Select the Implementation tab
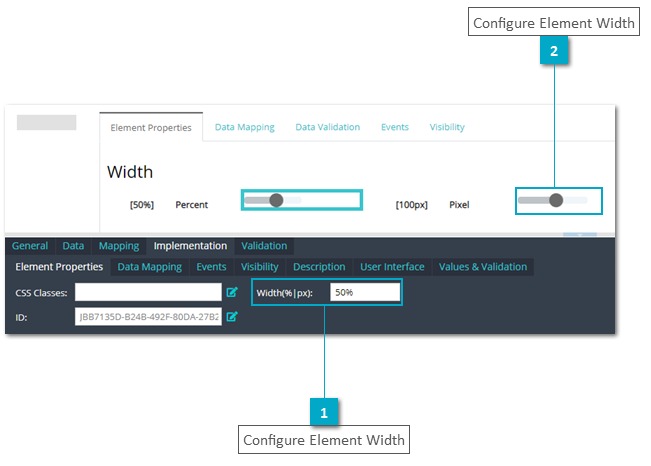651x466 pixels. (190, 246)
